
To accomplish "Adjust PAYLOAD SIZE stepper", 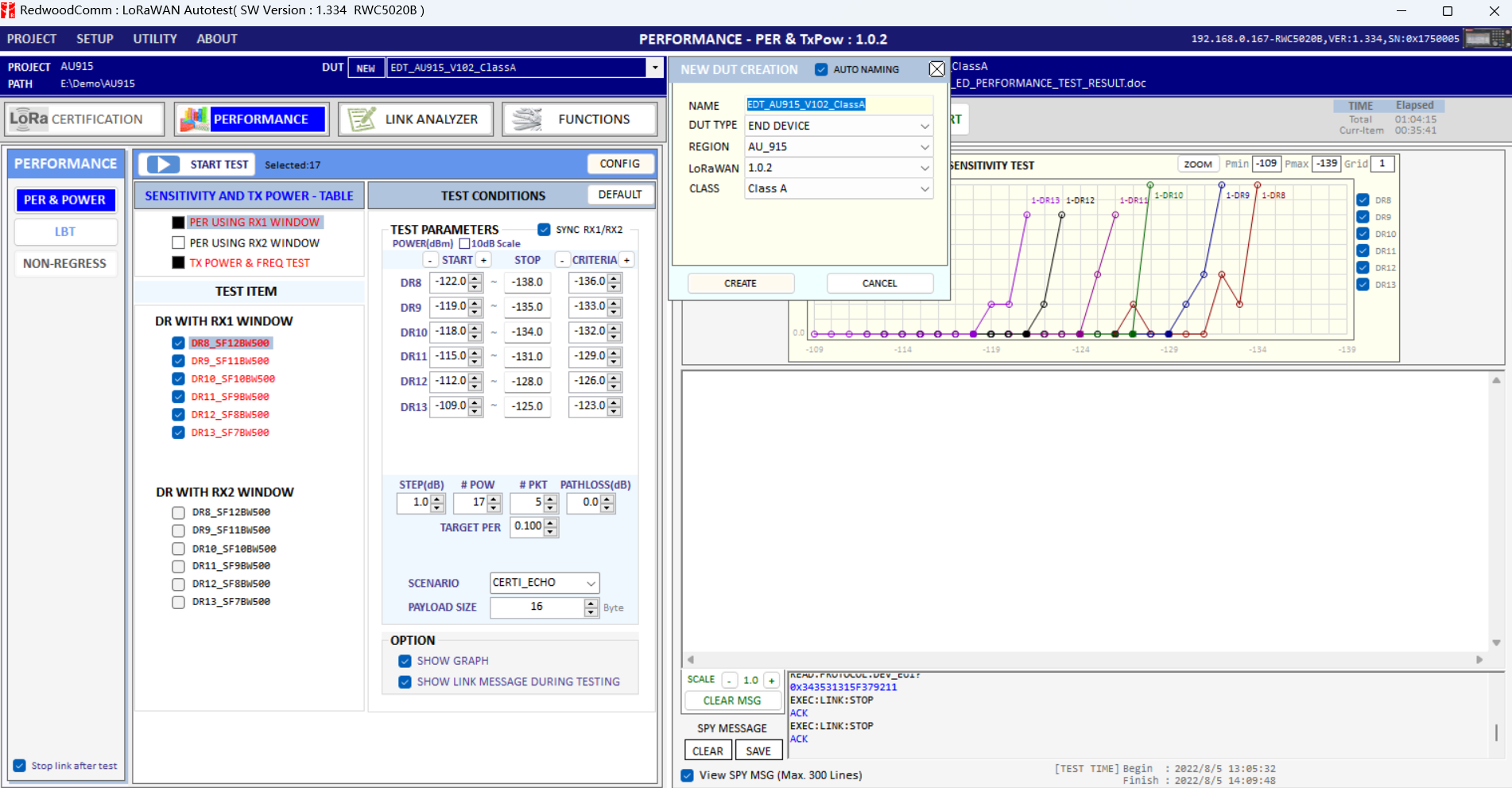I will point(591,607).
